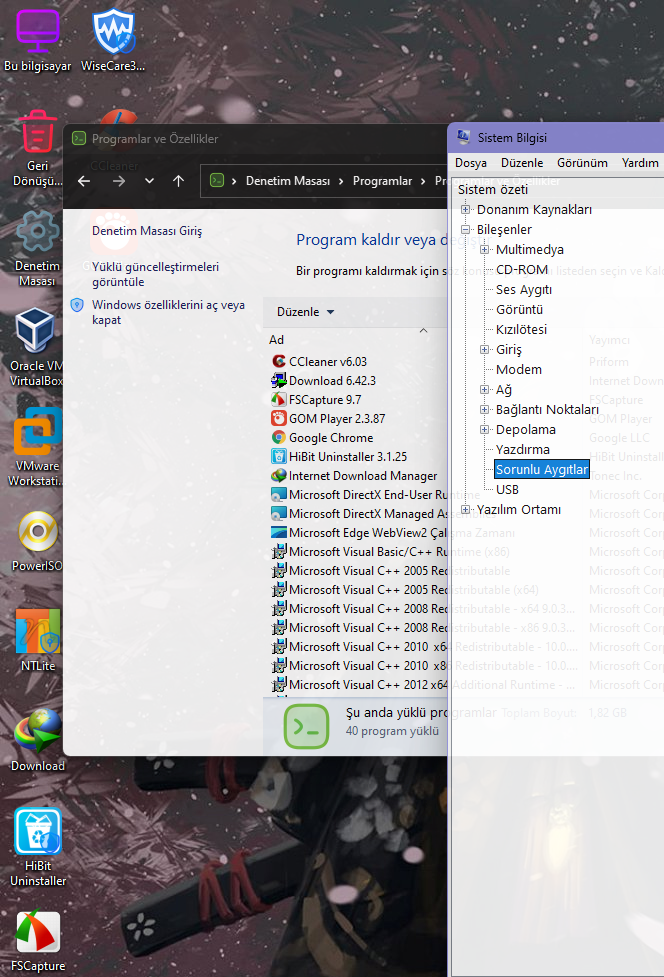The image size is (664, 977).
Task: Select HiBit Uninstaller 3.1.25 in program list
Action: (339, 457)
